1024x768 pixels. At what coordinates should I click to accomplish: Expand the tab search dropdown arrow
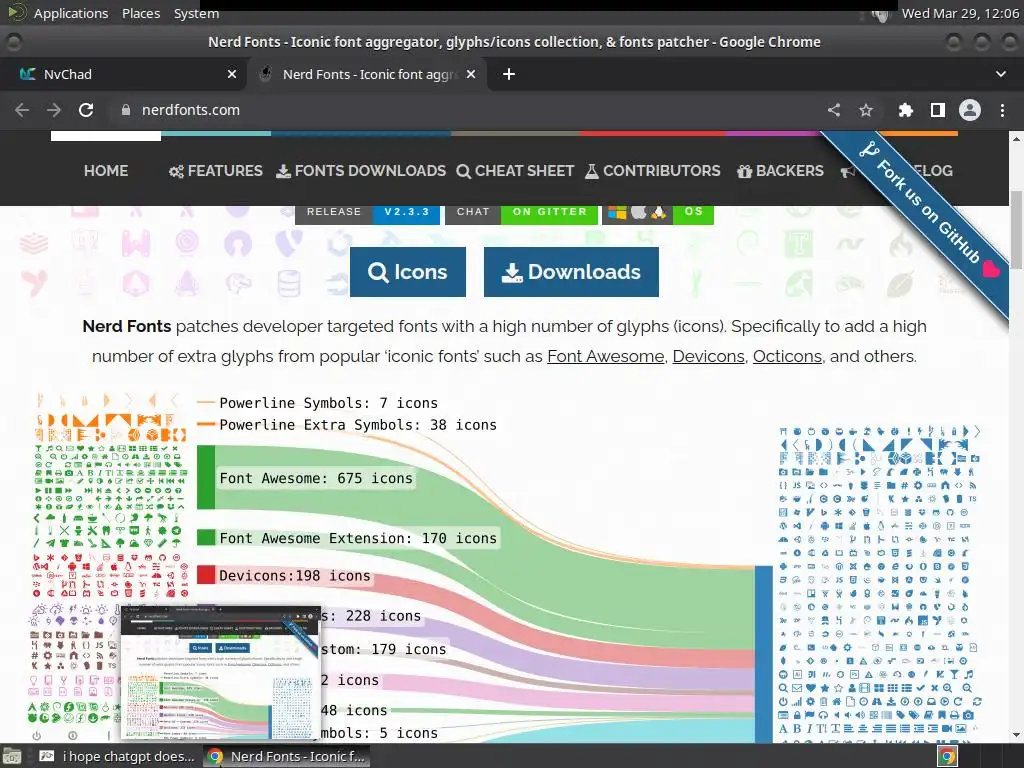(x=1000, y=74)
